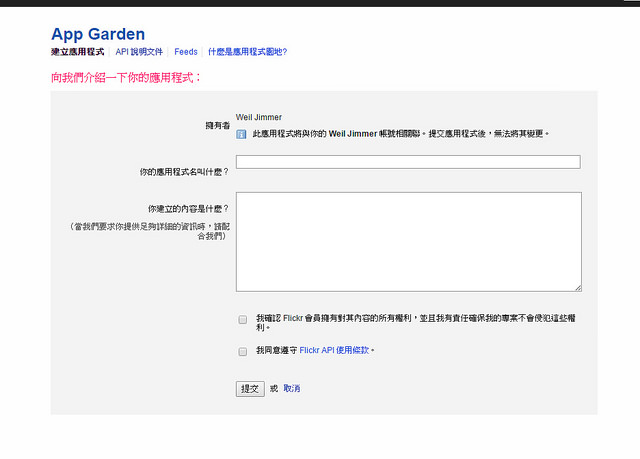Click the blue info icon under owner name
The height and width of the screenshot is (459, 640).
(x=241, y=133)
